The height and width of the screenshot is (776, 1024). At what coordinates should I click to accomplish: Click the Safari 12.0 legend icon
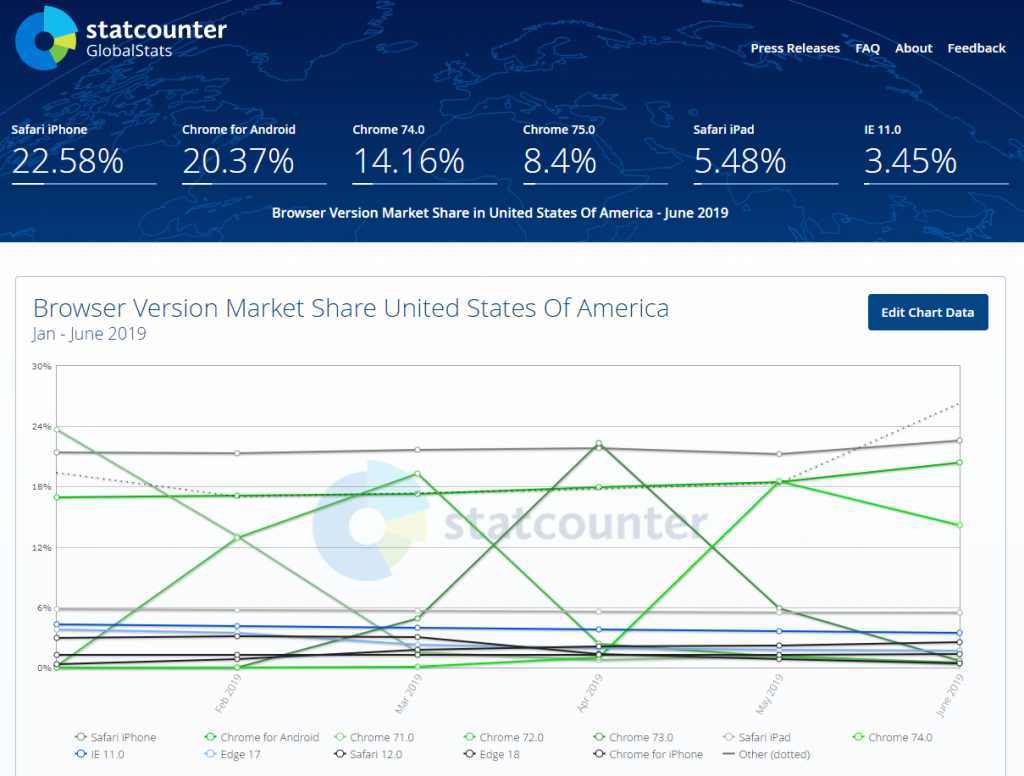[x=340, y=754]
